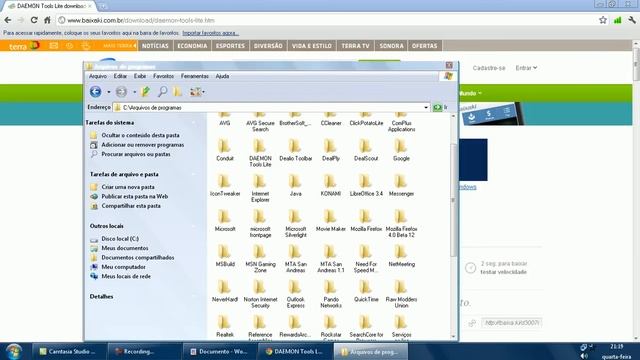Screen dimensions: 640x360
Task: Select the Conduit folder
Action: tap(225, 150)
